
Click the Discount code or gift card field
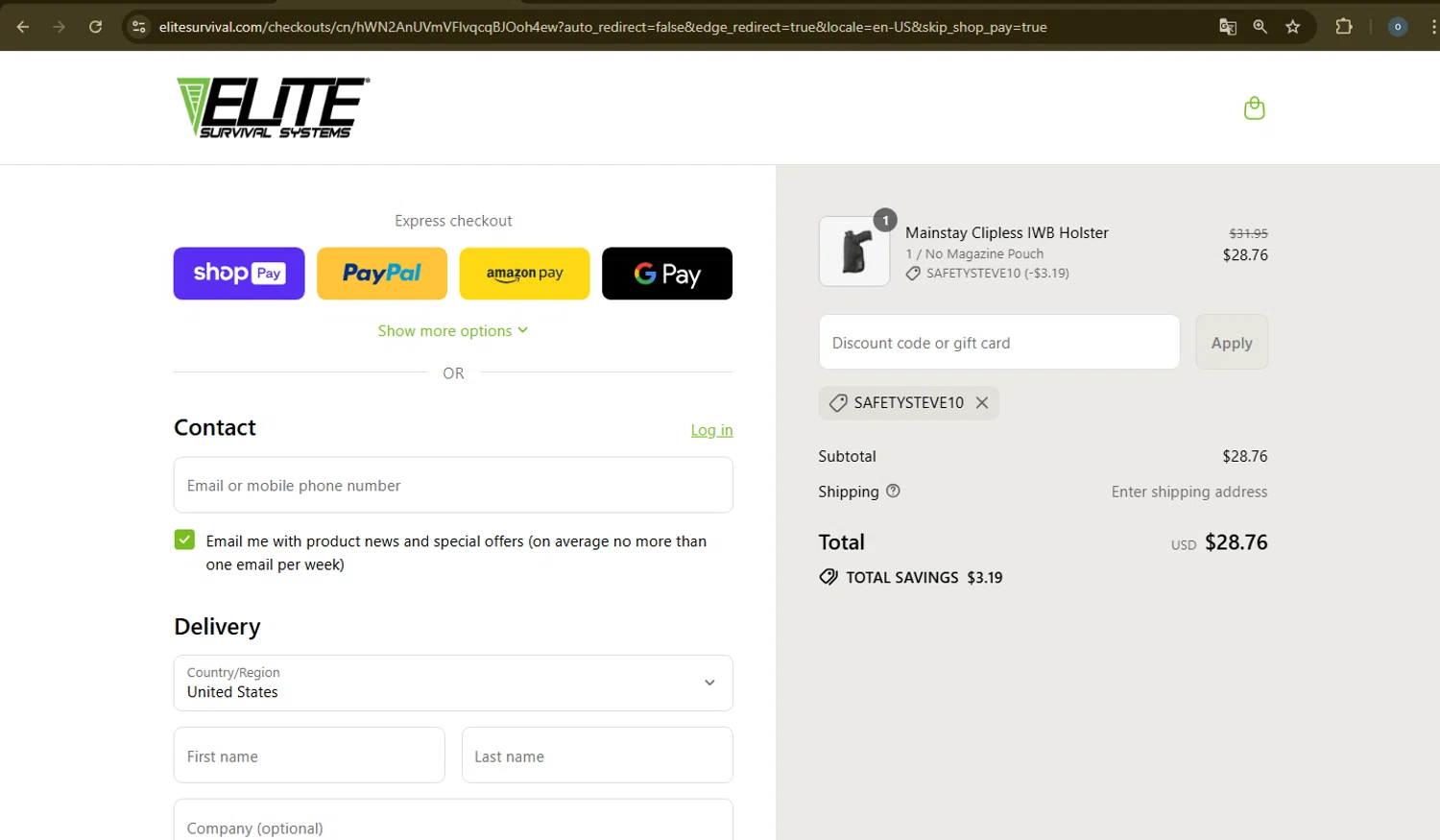click(999, 342)
